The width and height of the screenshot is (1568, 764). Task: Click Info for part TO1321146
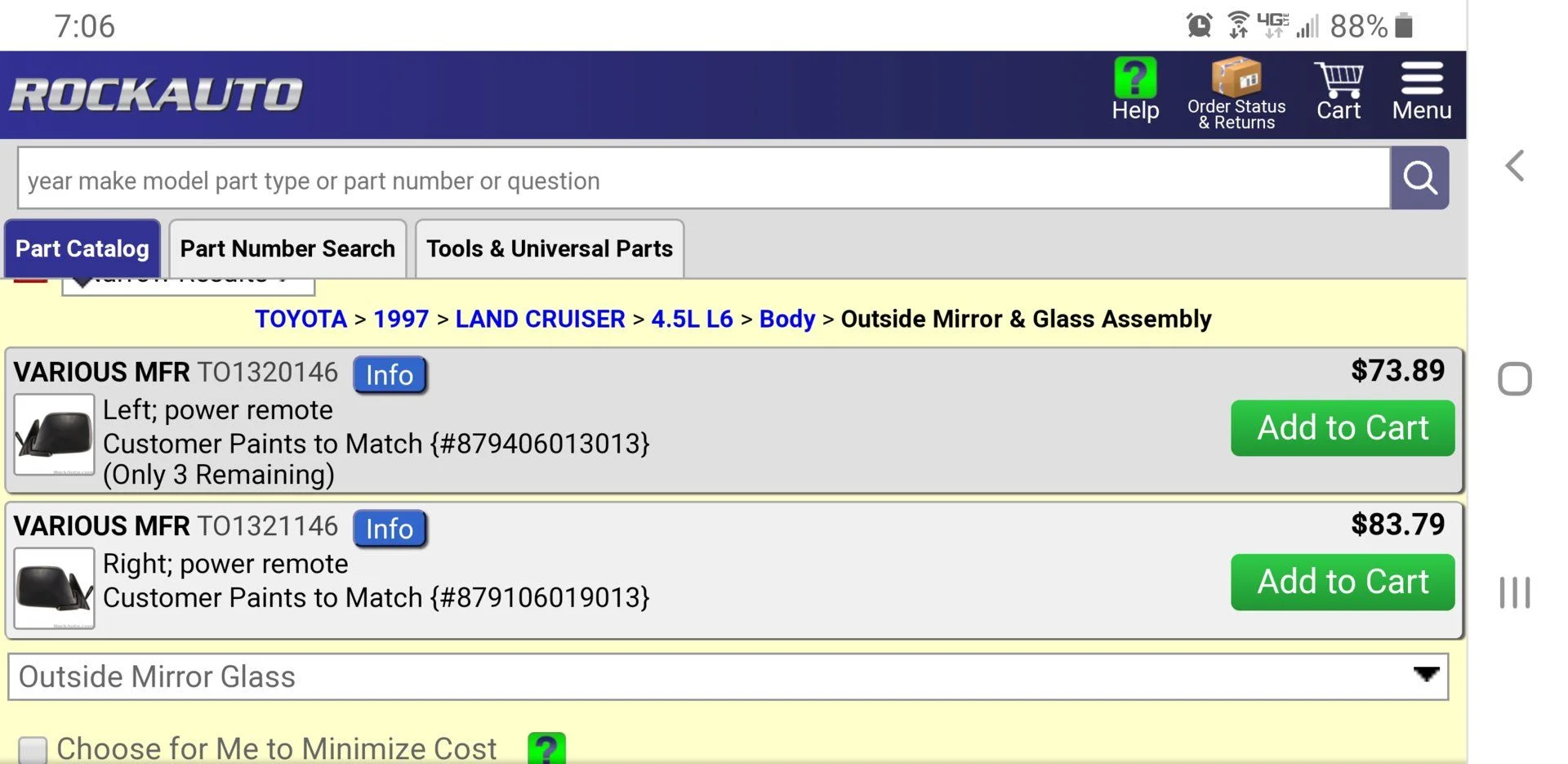[x=390, y=529]
